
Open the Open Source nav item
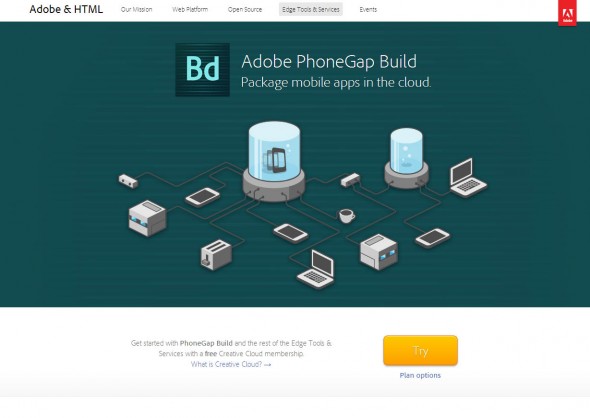[x=245, y=9]
